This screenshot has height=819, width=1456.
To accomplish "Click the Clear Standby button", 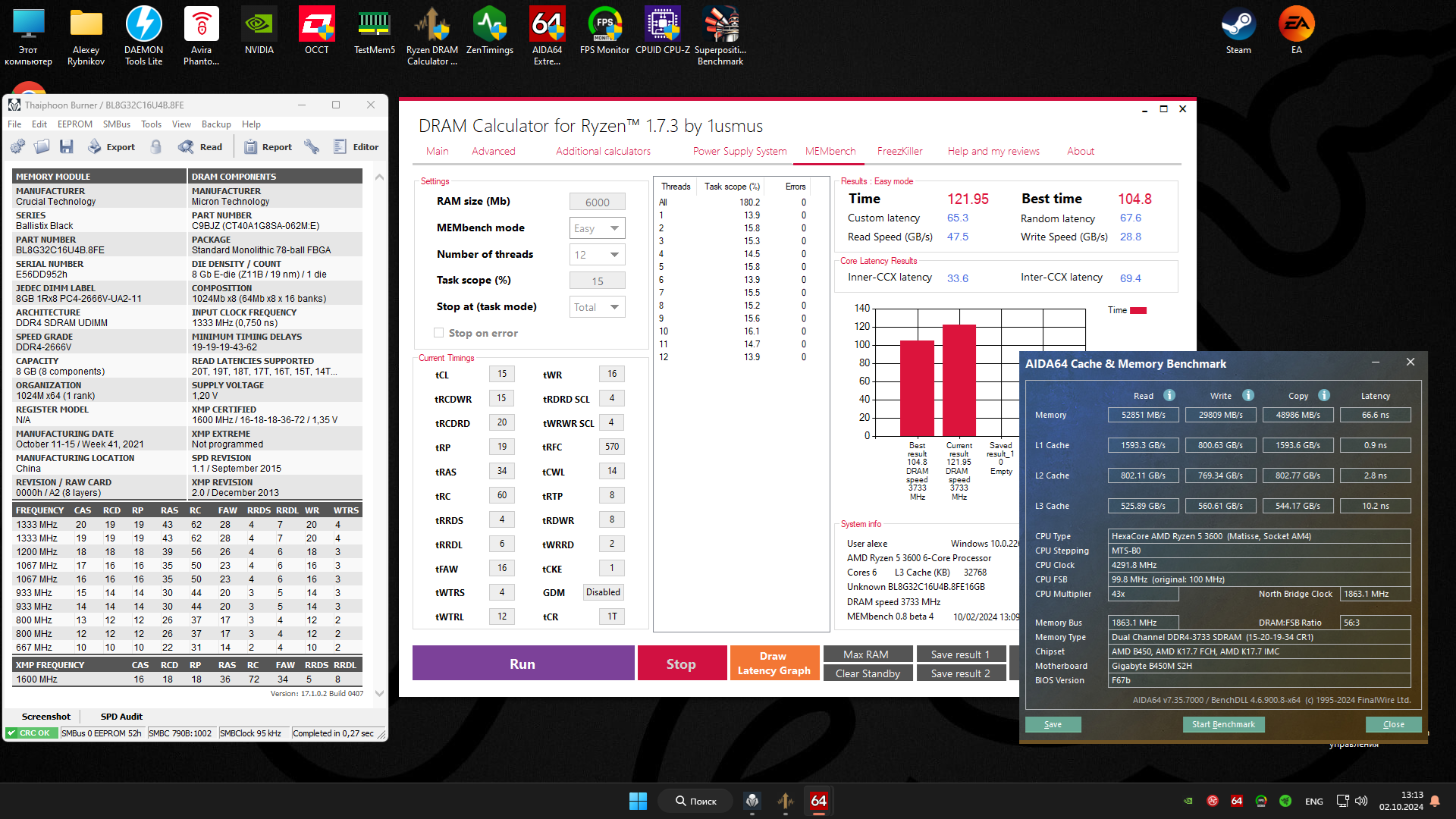I will (x=868, y=673).
